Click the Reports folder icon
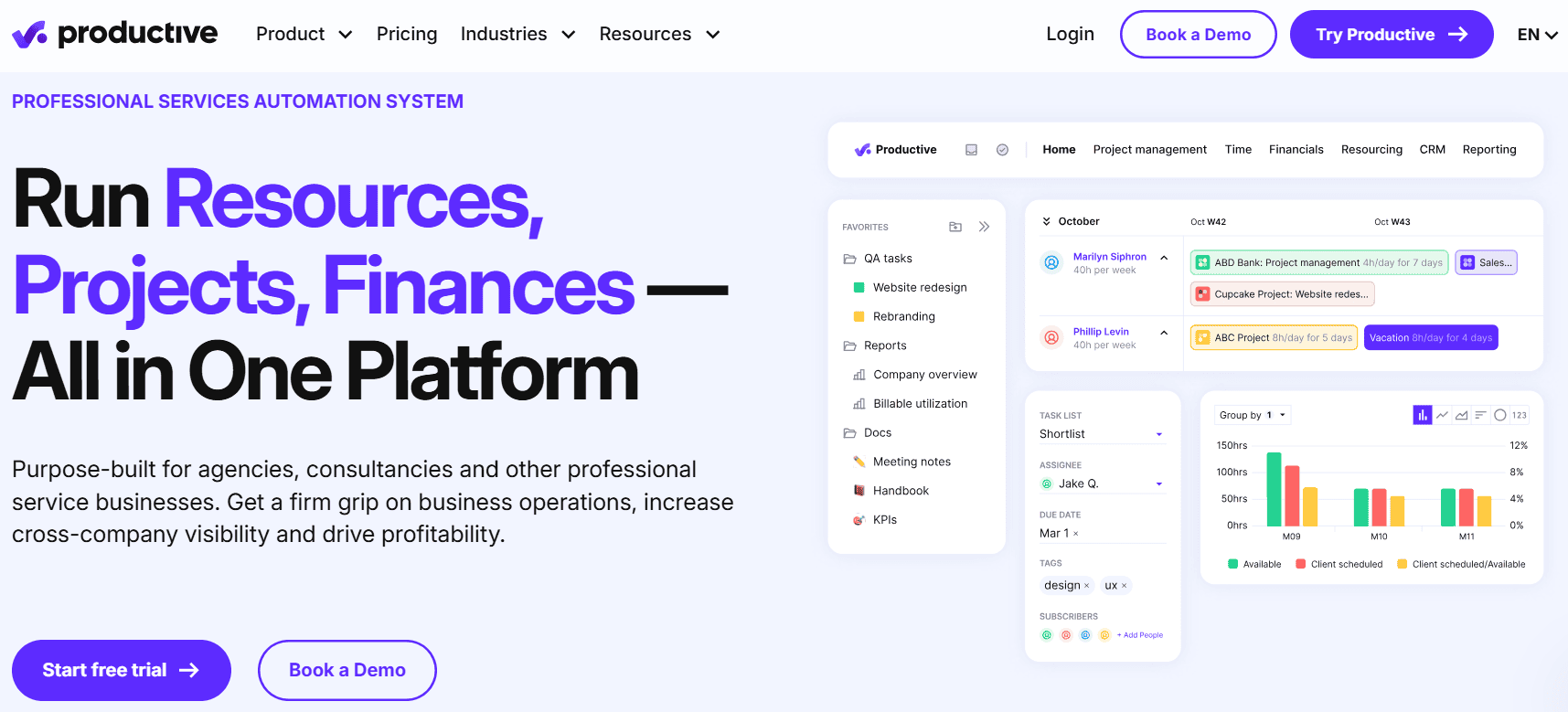The image size is (1568, 712). [x=849, y=345]
